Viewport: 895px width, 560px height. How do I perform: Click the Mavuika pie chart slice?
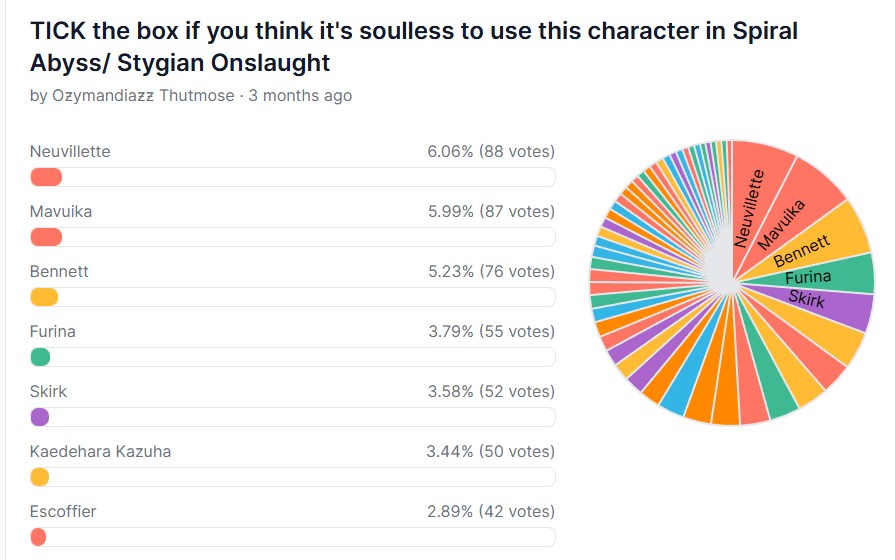[x=791, y=220]
